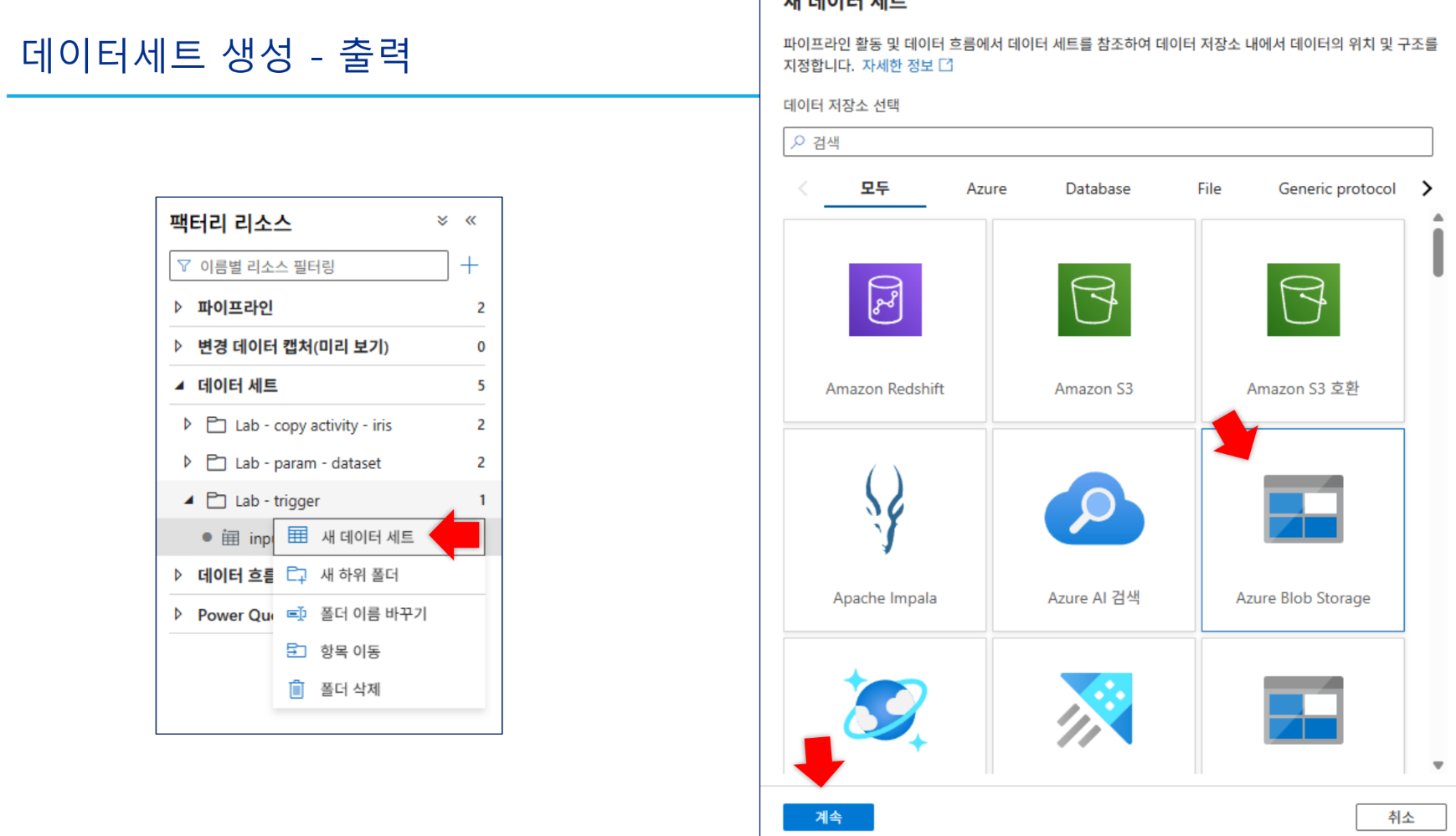Pick the Amazon S3 호환 tile icon
Screen dimensions: 1456x836
point(1303,300)
